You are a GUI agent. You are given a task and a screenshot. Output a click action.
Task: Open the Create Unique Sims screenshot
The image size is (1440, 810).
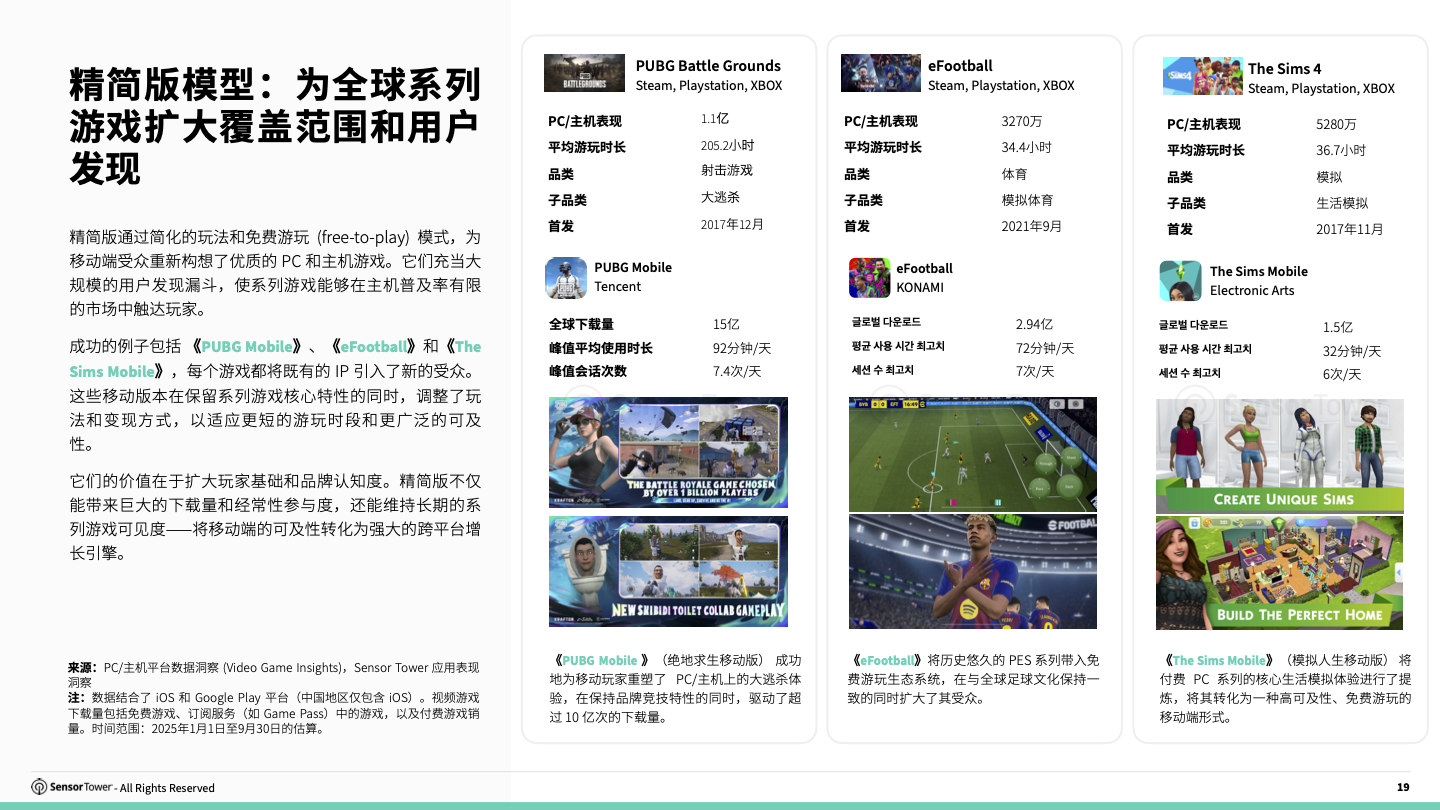click(x=1280, y=456)
